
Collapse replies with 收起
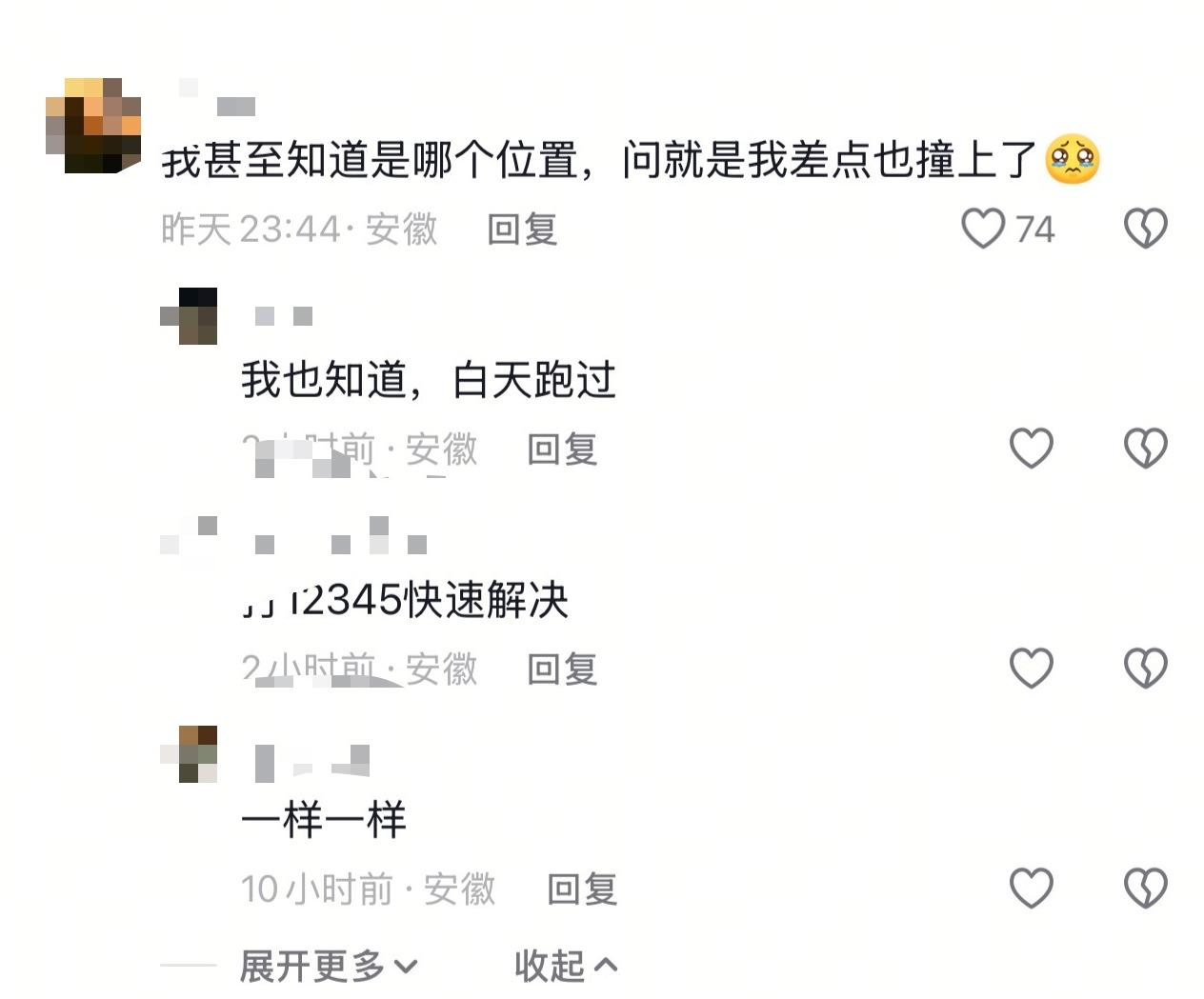(x=566, y=966)
